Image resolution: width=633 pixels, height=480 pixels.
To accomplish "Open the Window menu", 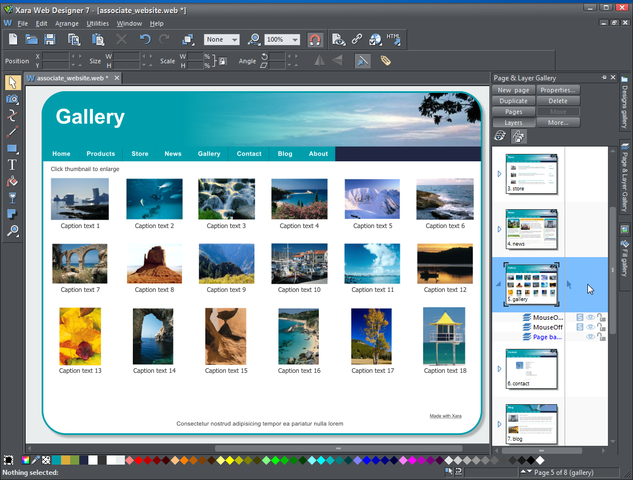I will pyautogui.click(x=129, y=23).
